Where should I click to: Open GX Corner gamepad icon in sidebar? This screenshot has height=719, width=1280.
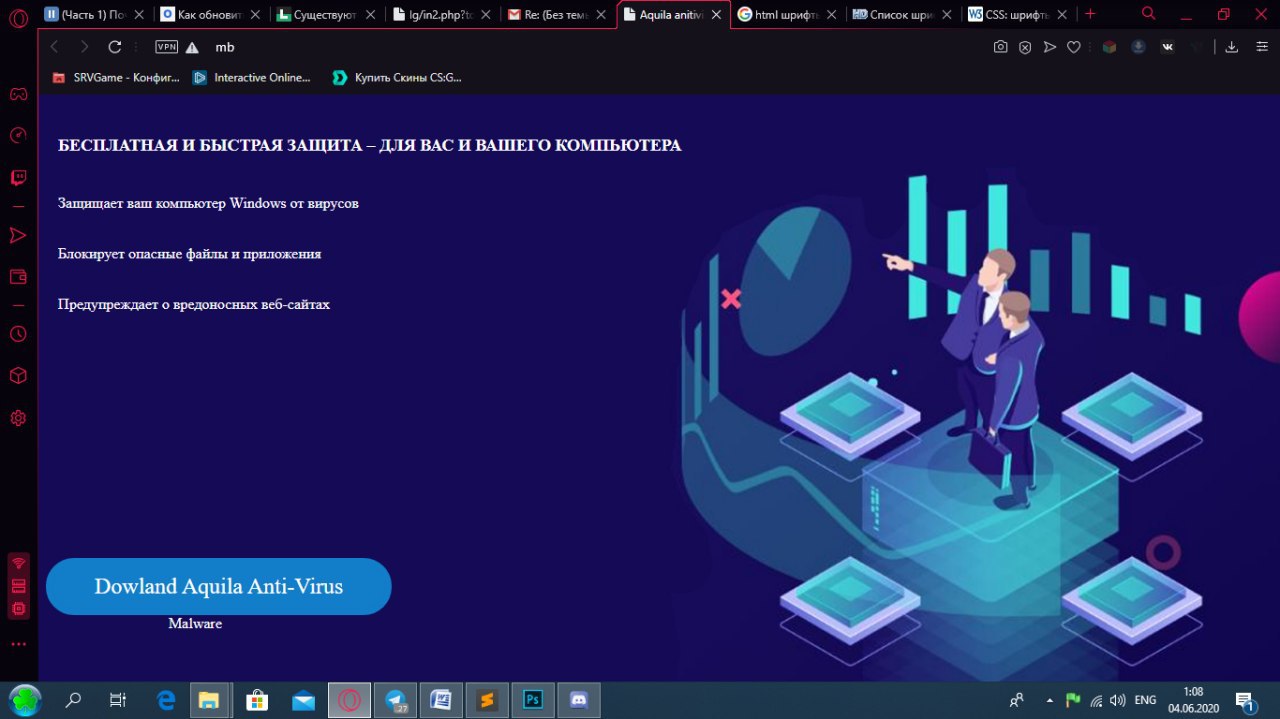[18, 95]
